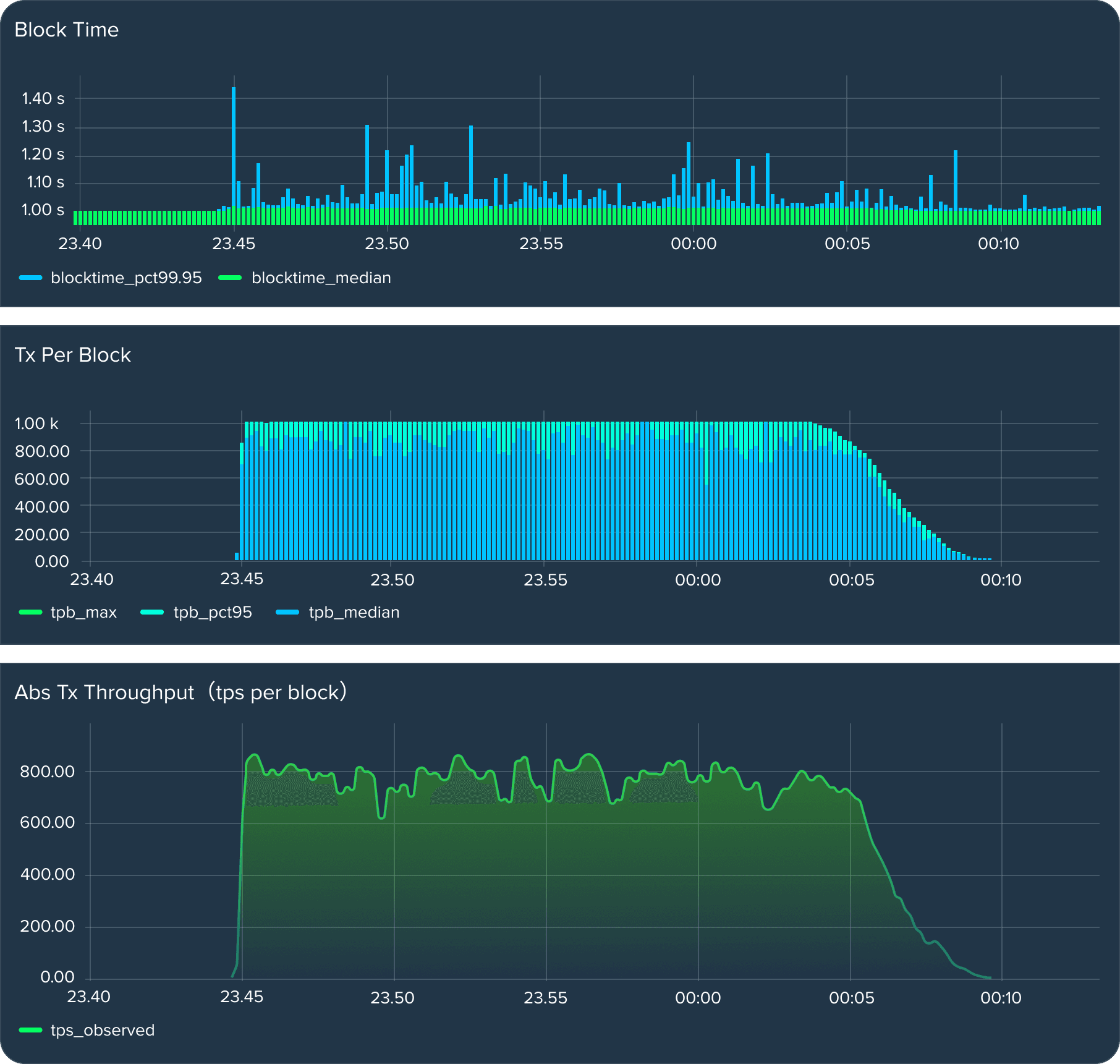Image resolution: width=1120 pixels, height=1064 pixels.
Task: Open the Tx Per Block panel title menu
Action: [72, 355]
